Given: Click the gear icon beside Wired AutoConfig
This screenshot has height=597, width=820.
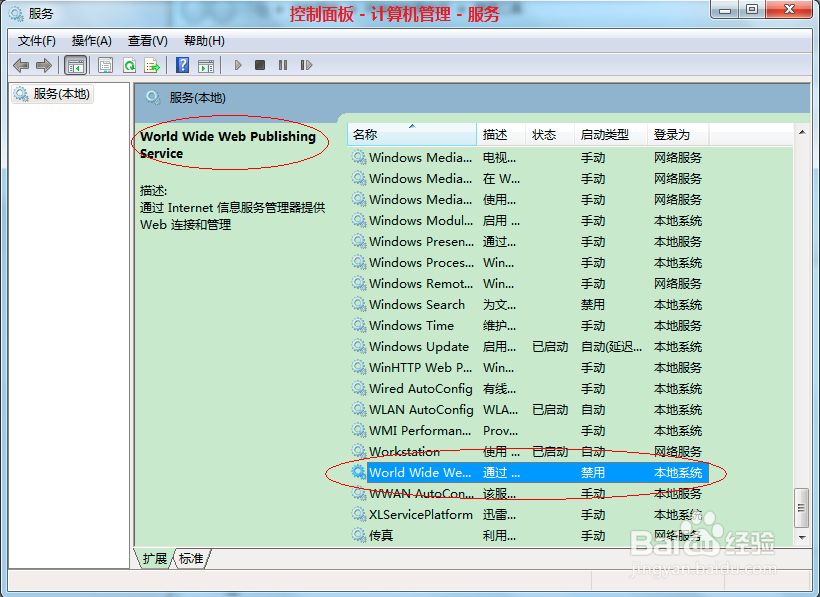Looking at the screenshot, I should (359, 388).
